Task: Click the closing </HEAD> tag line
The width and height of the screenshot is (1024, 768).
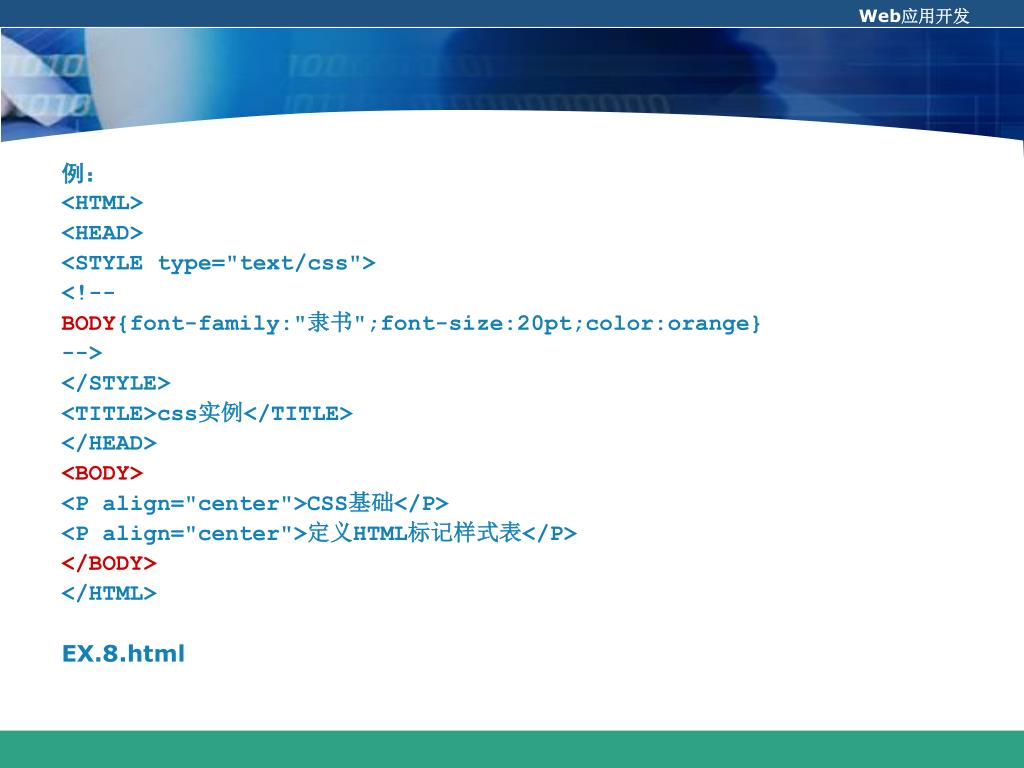Action: (109, 443)
